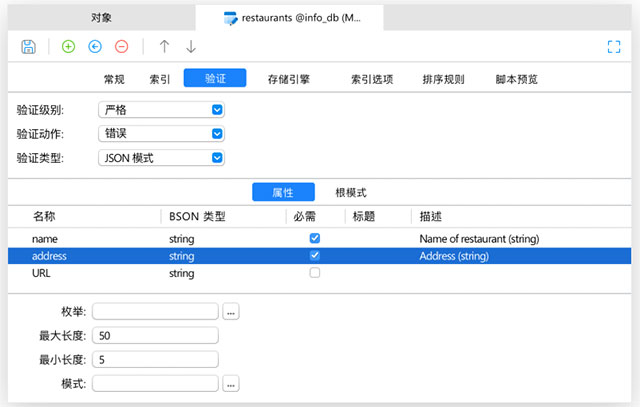This screenshot has width=640, height=407.
Task: Select the address row name cell
Action: coord(49,256)
